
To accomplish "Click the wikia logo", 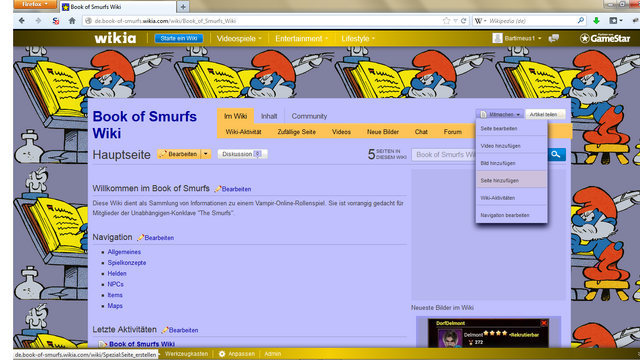I will (115, 38).
